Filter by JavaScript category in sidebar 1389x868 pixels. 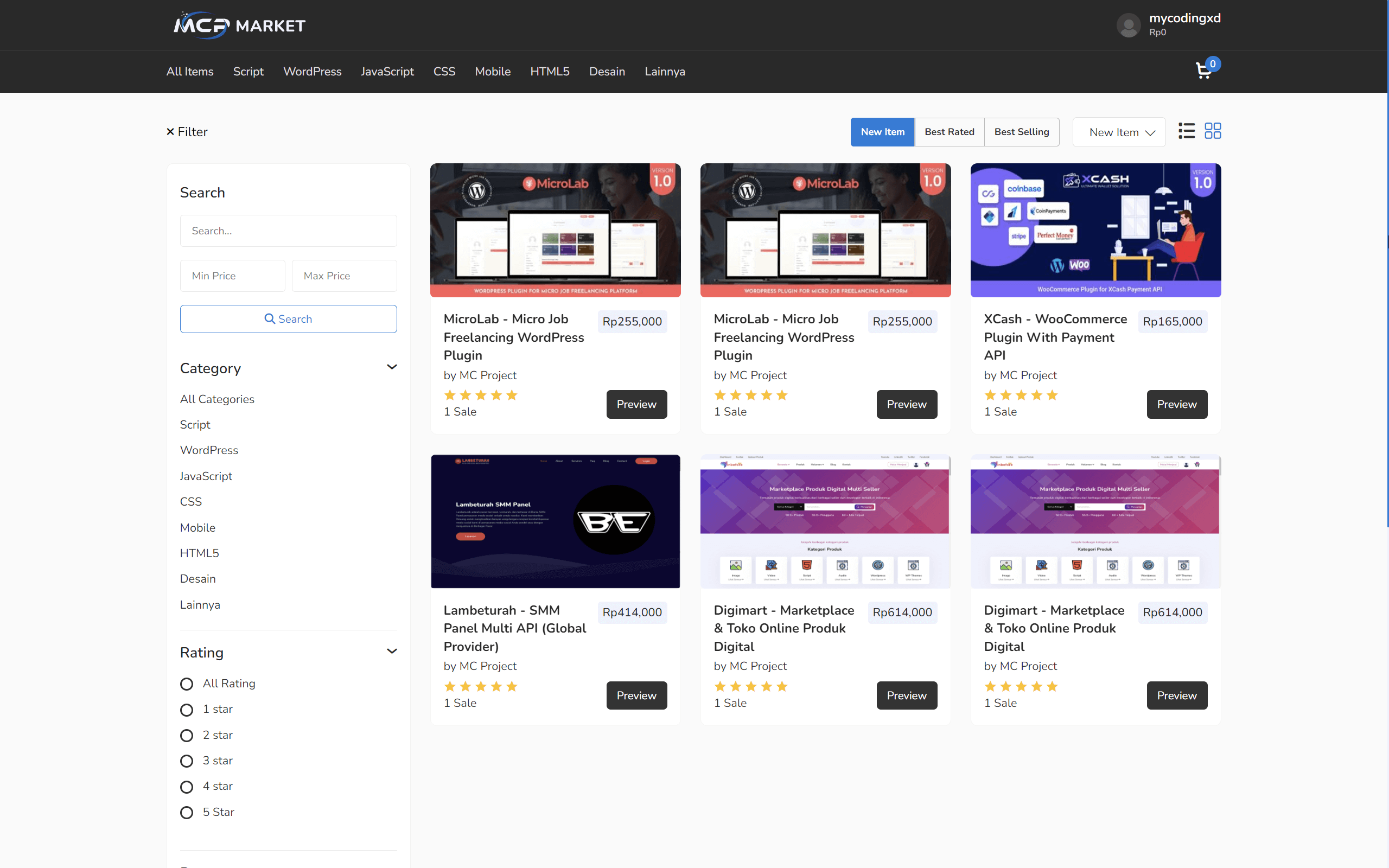click(206, 476)
